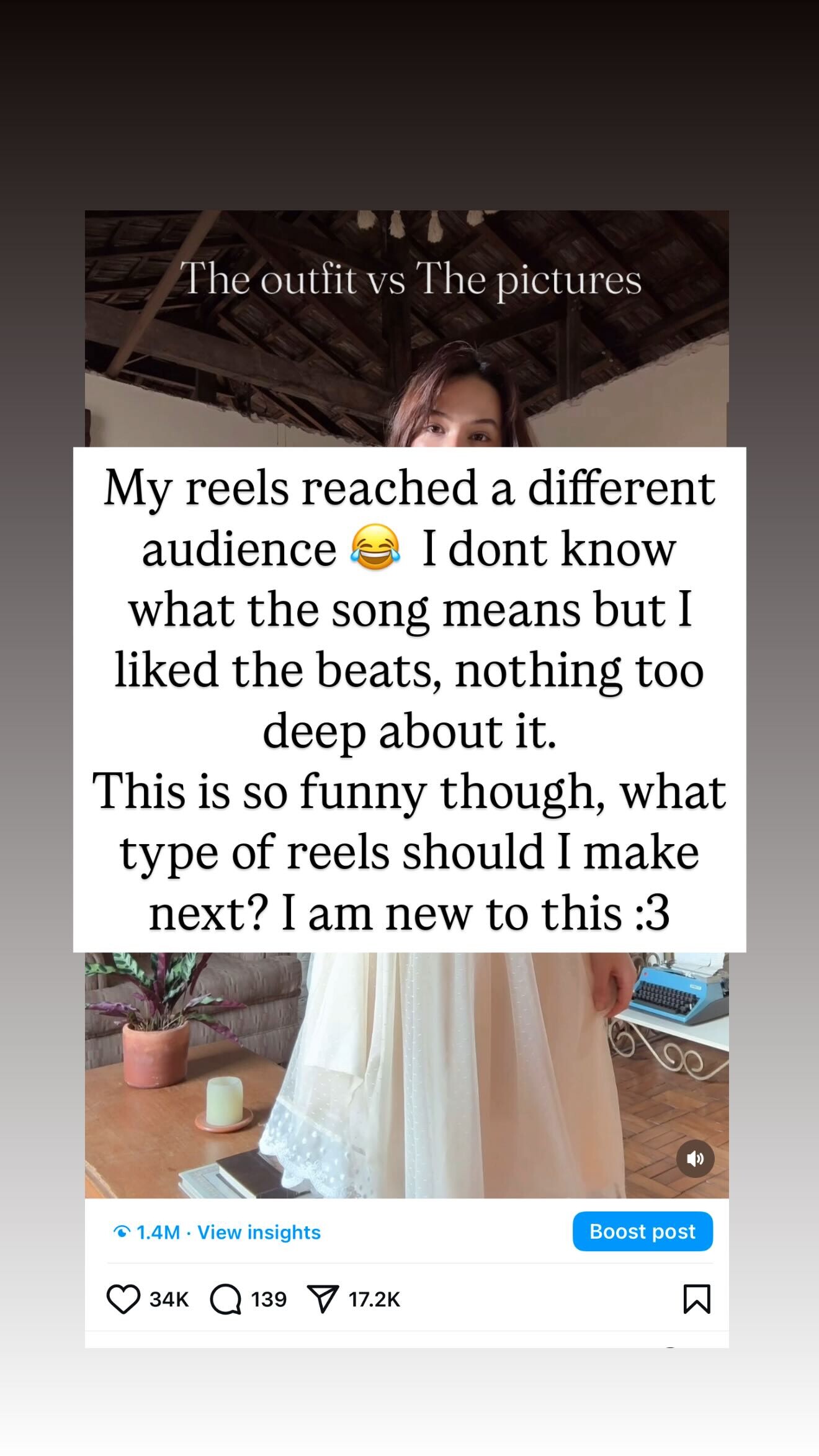819x1456 pixels.
Task: Like the reel with the heart icon
Action: [123, 1299]
